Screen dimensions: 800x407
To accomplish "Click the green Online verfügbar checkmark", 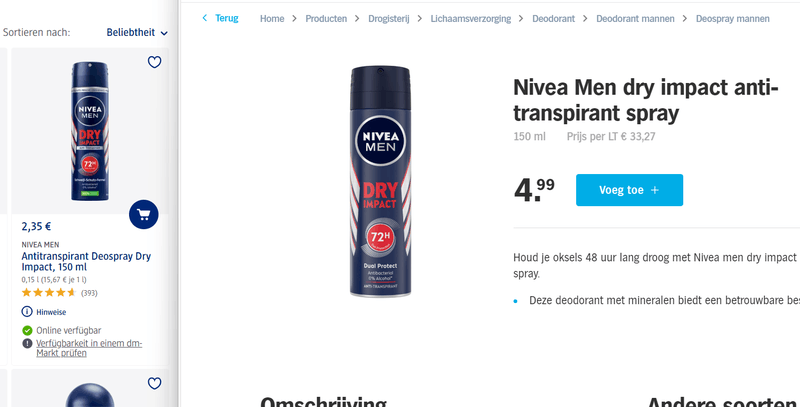I will tap(27, 330).
